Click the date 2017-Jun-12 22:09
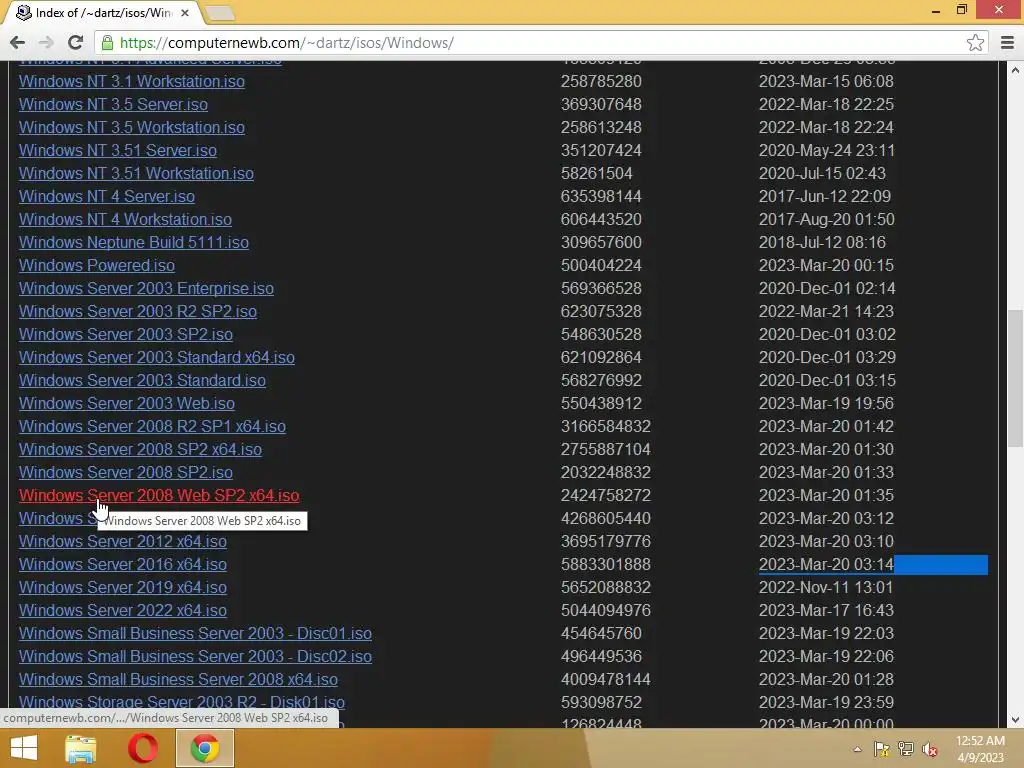The height and width of the screenshot is (768, 1024). tap(825, 197)
